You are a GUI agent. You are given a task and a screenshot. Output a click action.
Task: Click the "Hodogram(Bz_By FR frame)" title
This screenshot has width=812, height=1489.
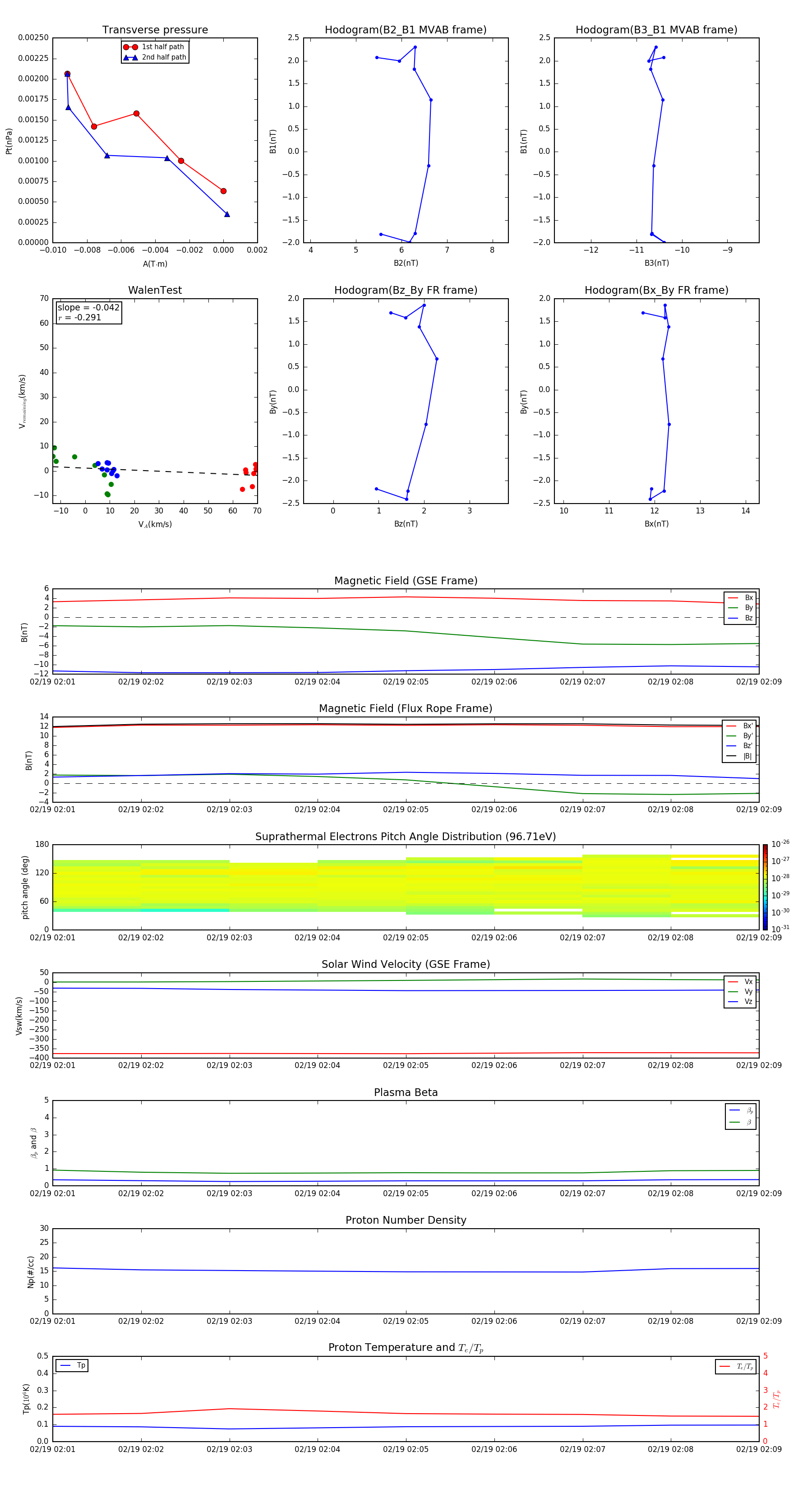pyautogui.click(x=406, y=290)
